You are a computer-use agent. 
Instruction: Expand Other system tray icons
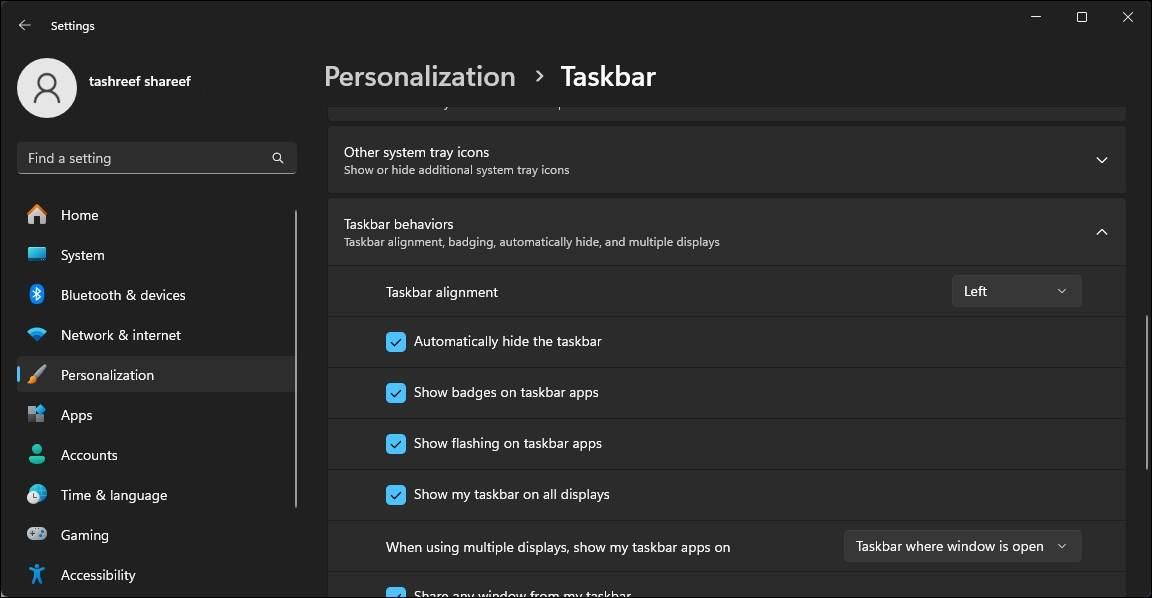pyautogui.click(x=1101, y=159)
